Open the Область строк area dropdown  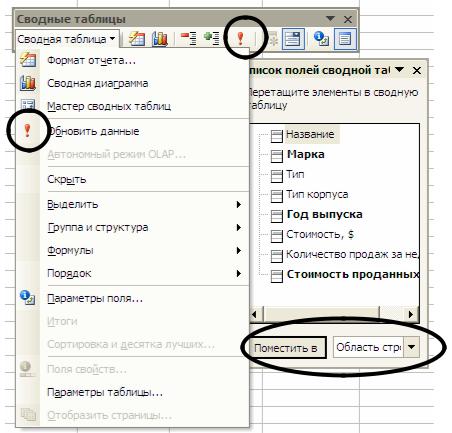click(411, 347)
